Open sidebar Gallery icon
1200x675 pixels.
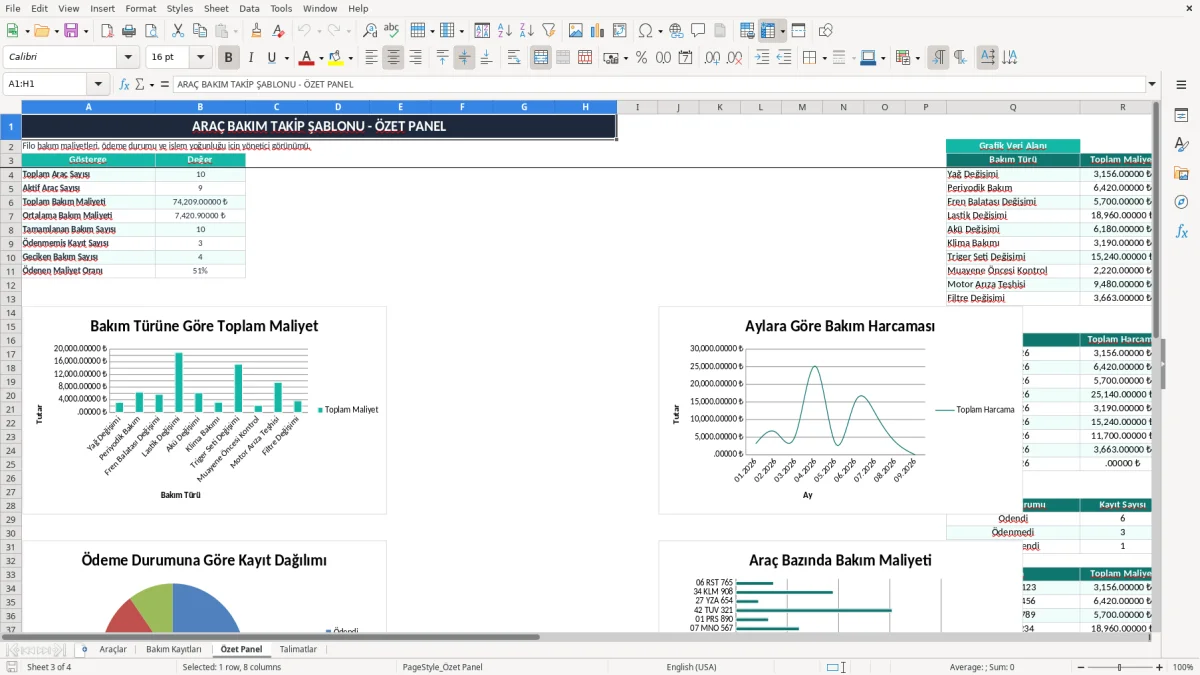pyautogui.click(x=1181, y=174)
